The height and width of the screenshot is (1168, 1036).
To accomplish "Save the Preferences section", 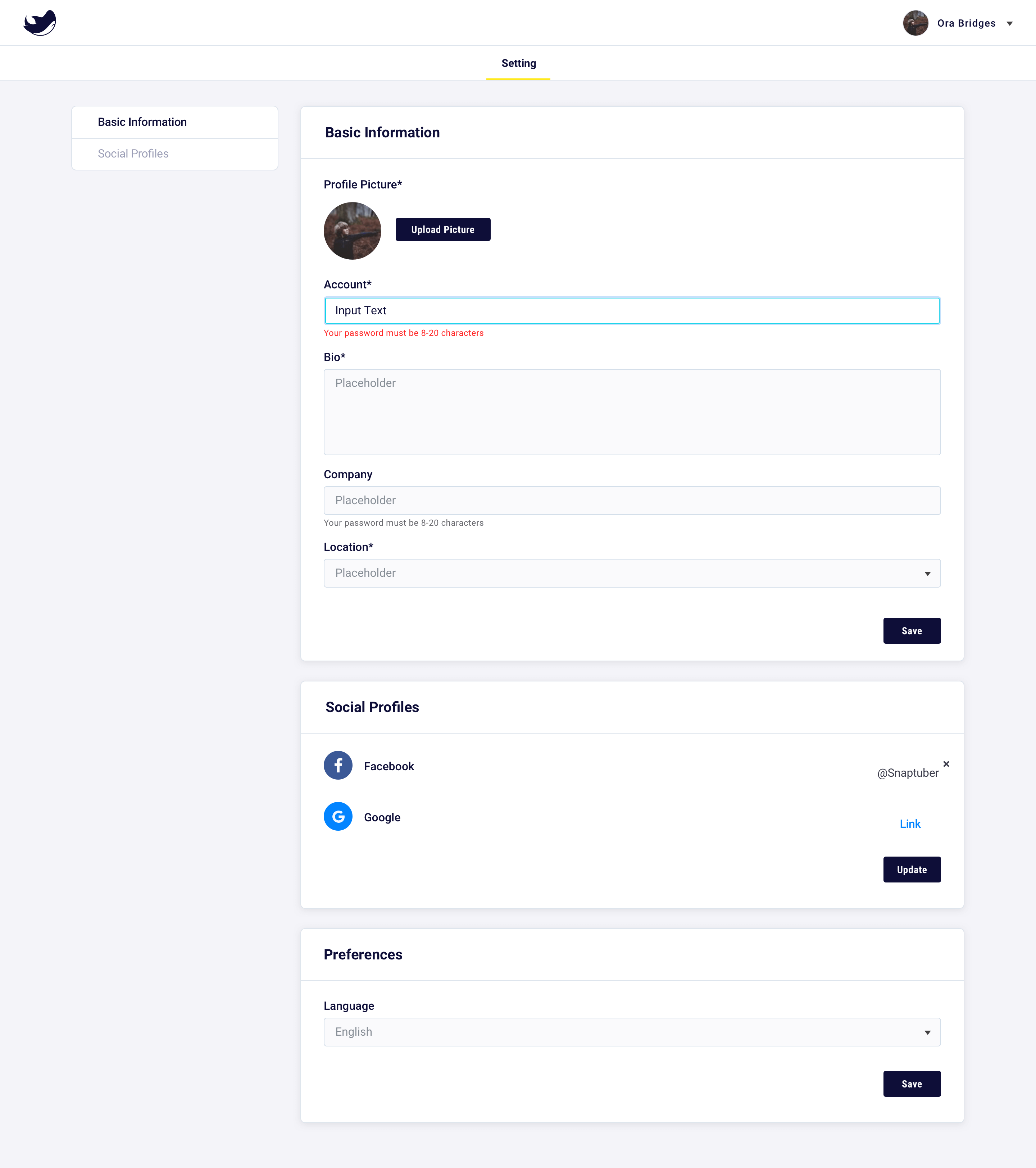I will click(x=912, y=1084).
